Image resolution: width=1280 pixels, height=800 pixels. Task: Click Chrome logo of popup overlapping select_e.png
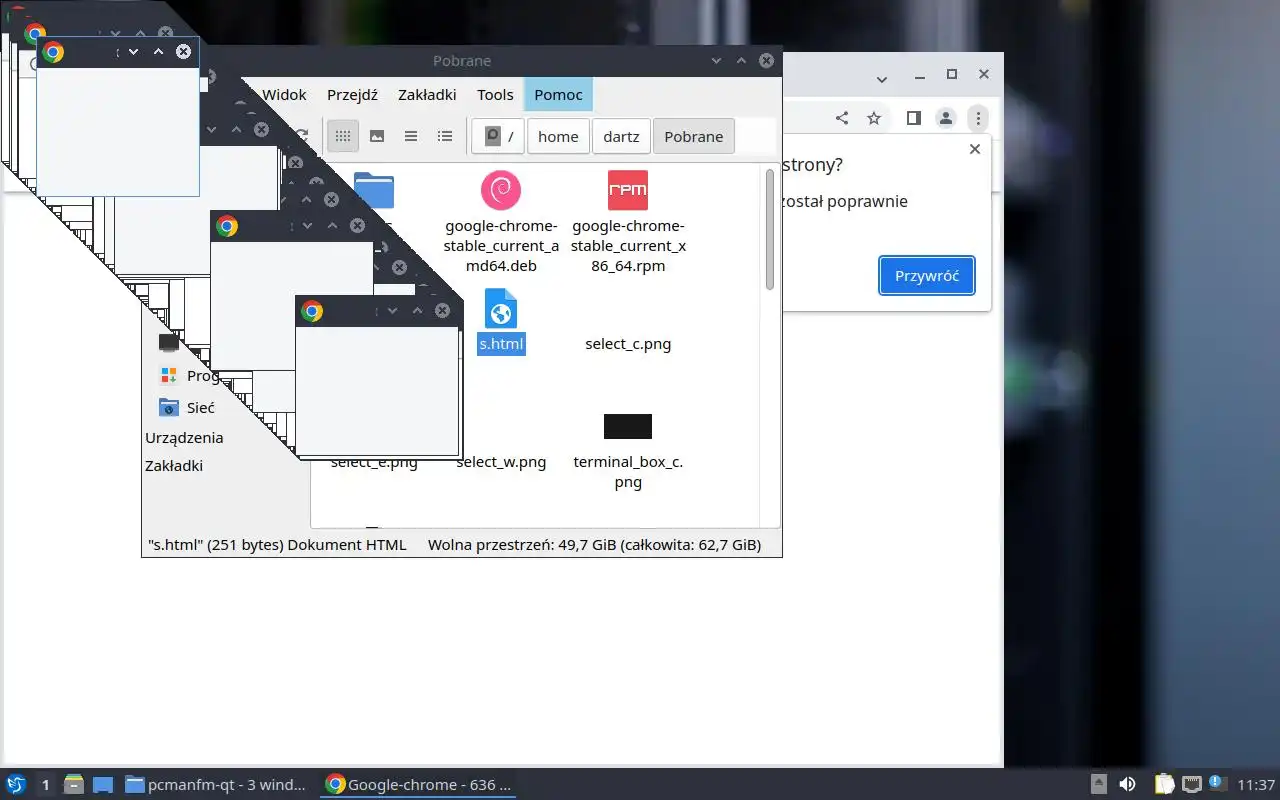(x=312, y=311)
